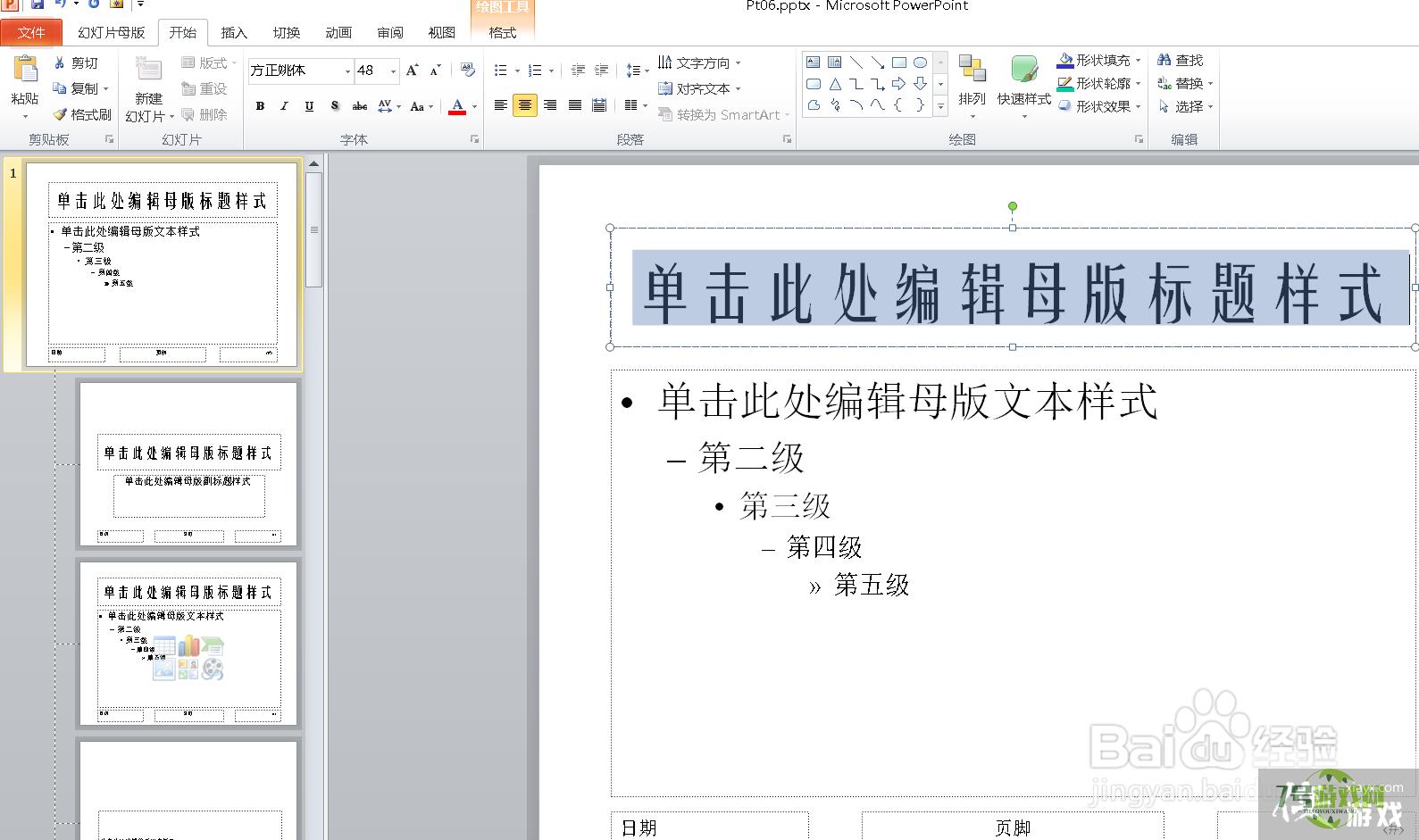The image size is (1419, 840).
Task: Apply red font color (A icon)
Action: (x=457, y=106)
